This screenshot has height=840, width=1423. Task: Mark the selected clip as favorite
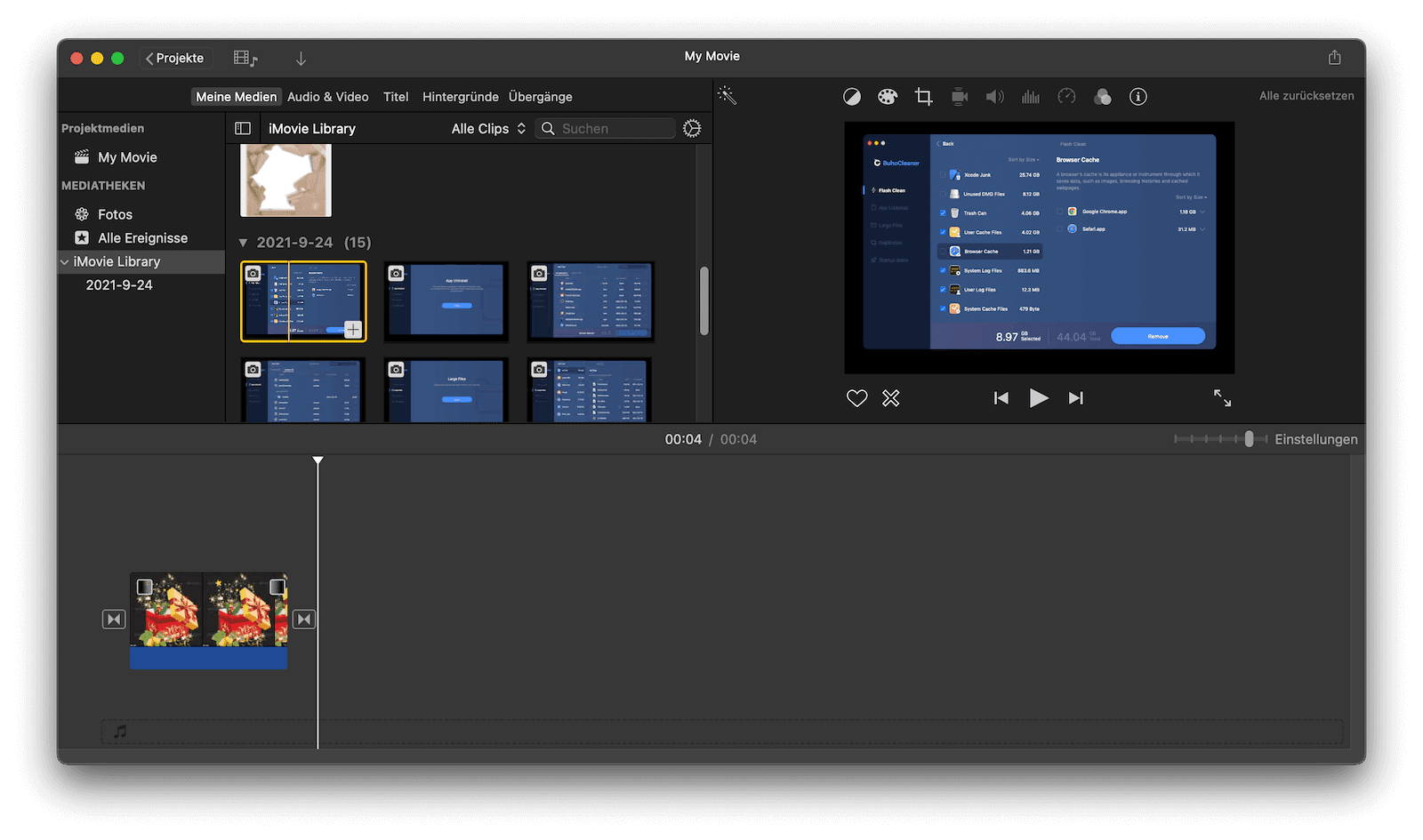click(x=856, y=397)
